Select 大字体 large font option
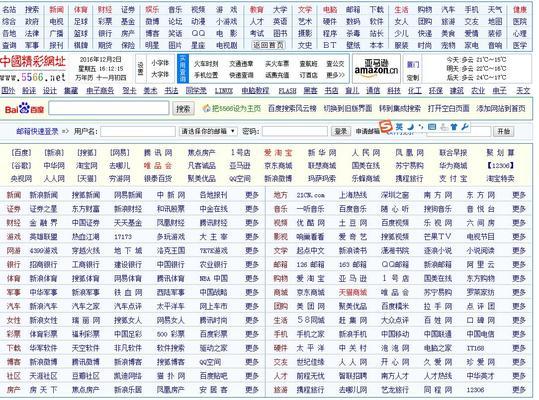The width and height of the screenshot is (539, 400). point(160,74)
